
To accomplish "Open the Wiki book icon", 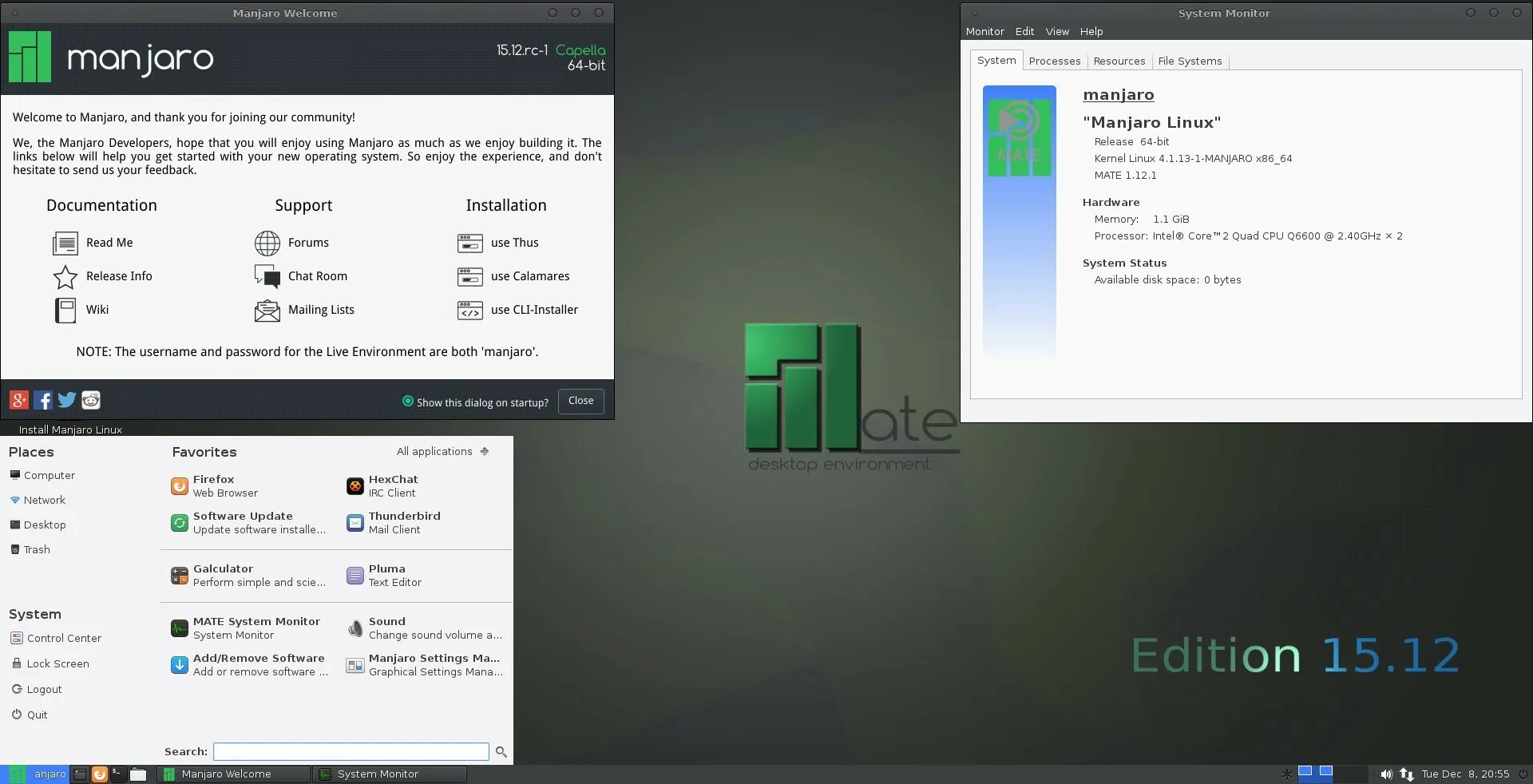I will pos(65,310).
